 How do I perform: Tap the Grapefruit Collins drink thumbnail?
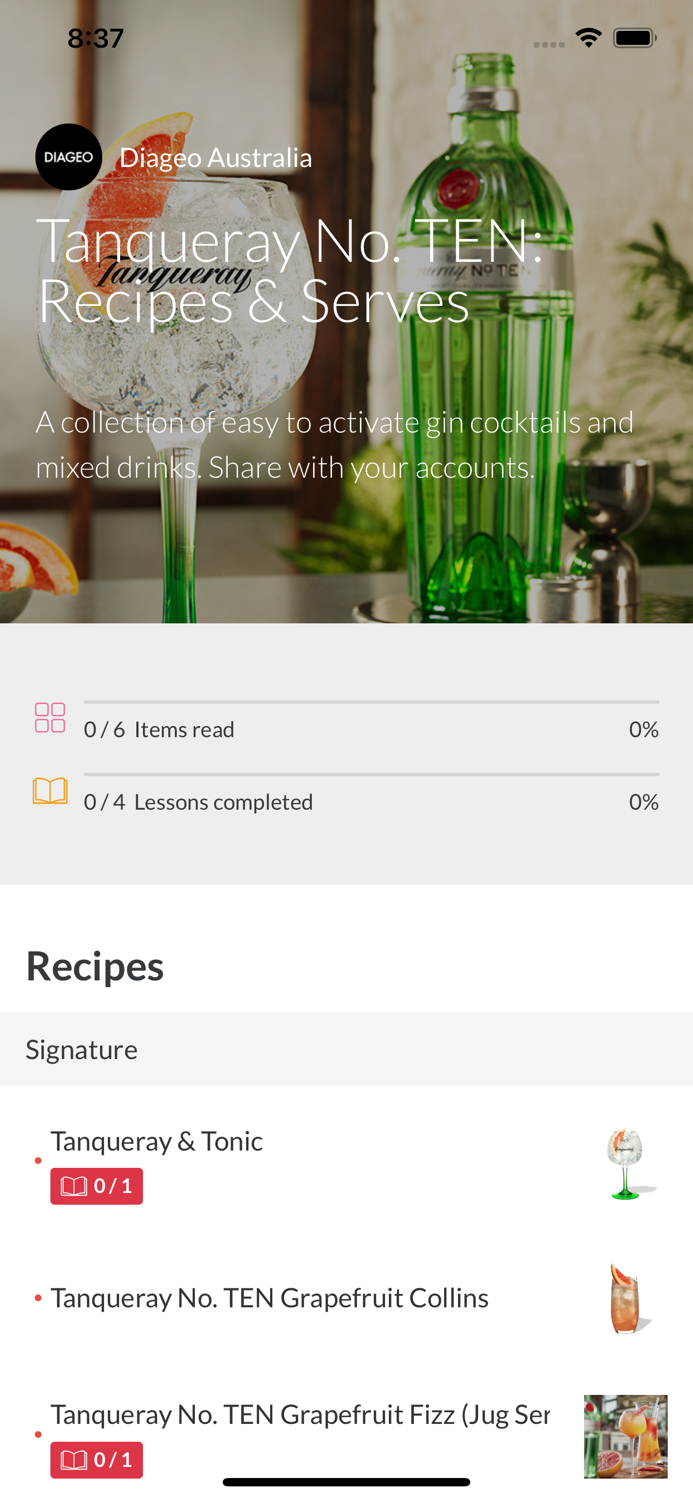point(626,1298)
